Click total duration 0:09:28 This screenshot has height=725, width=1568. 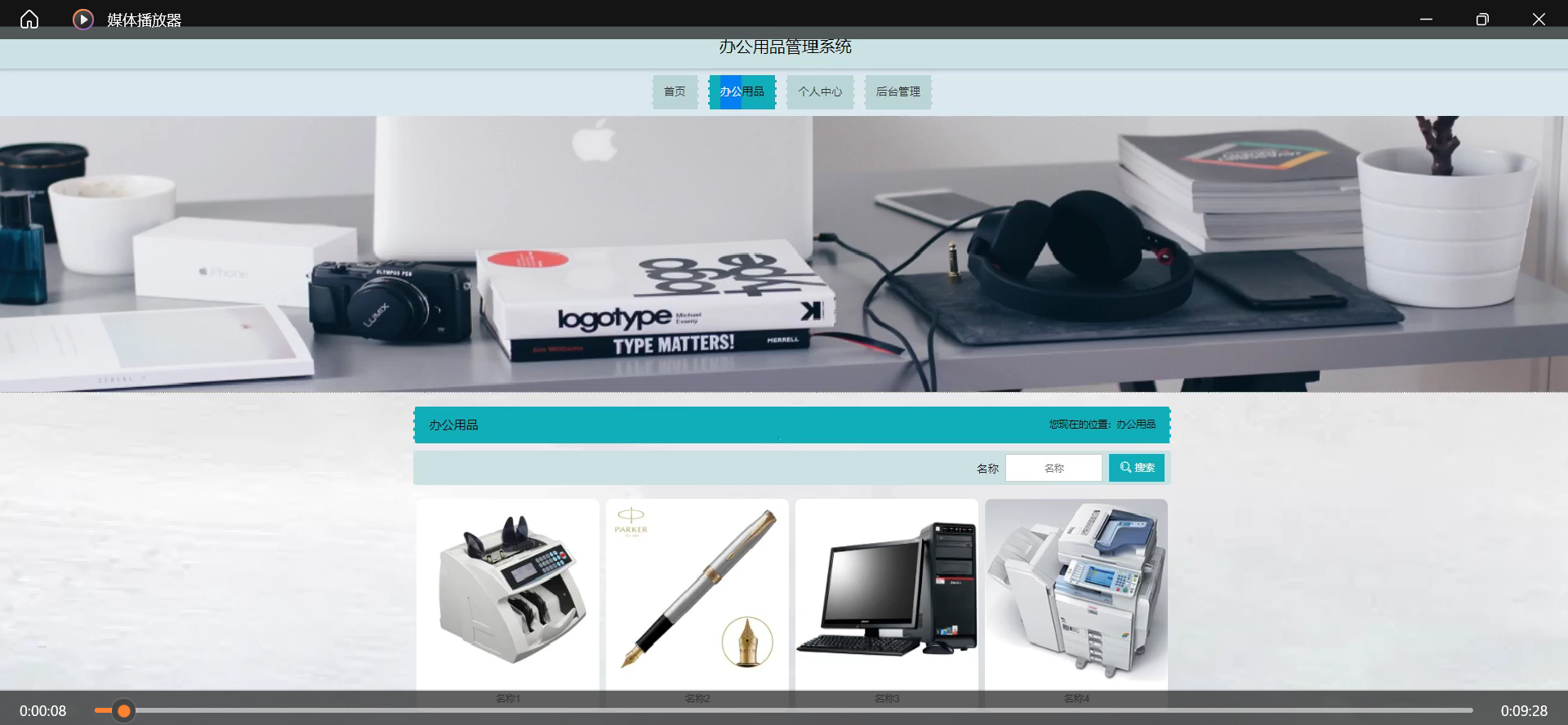[1524, 711]
